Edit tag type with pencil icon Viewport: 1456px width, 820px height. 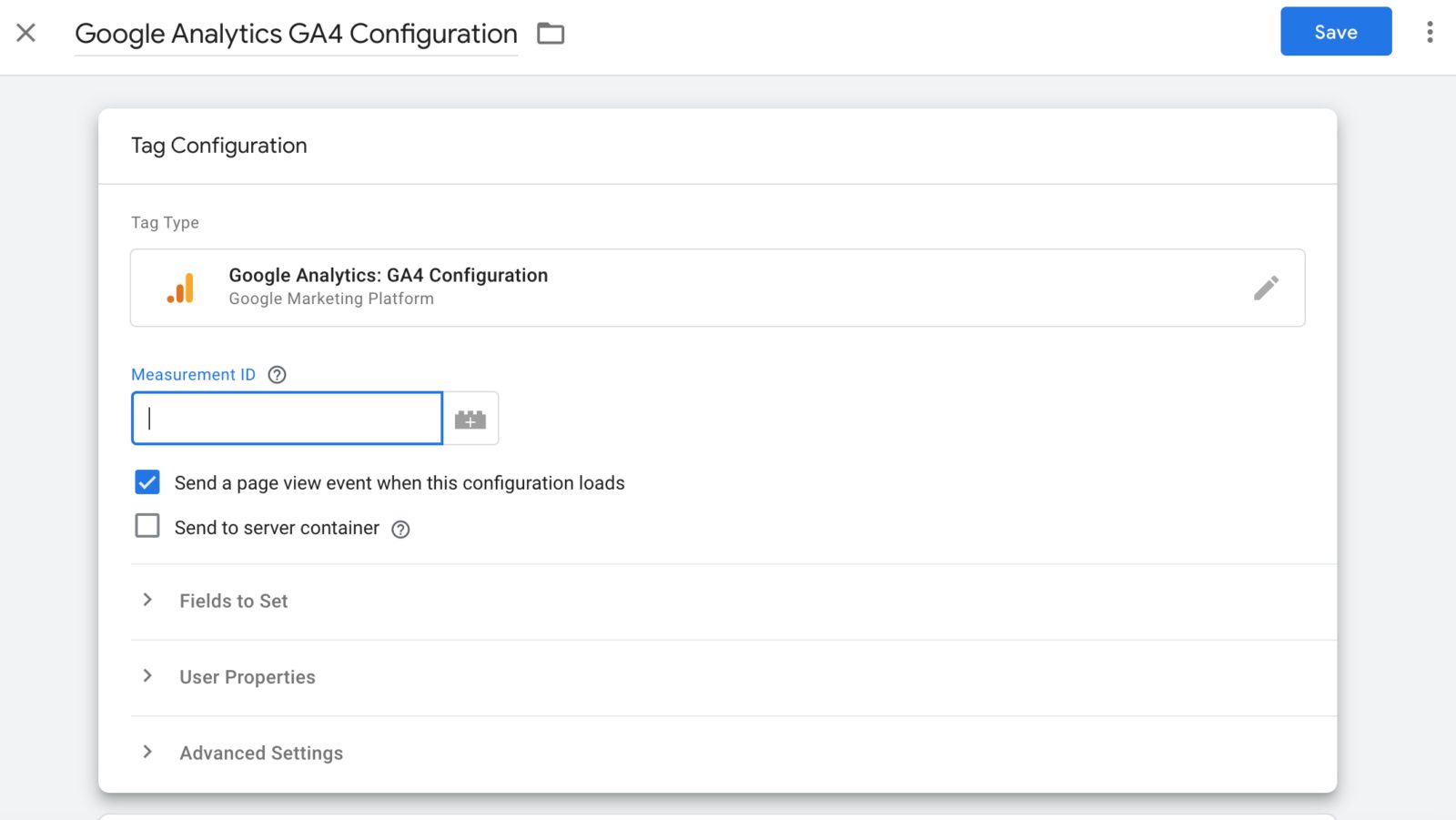pyautogui.click(x=1266, y=288)
